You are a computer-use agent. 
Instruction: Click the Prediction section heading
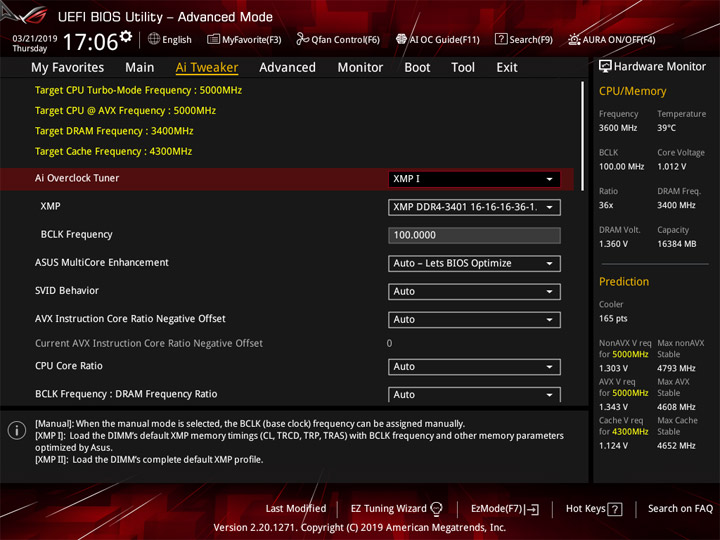pos(624,281)
